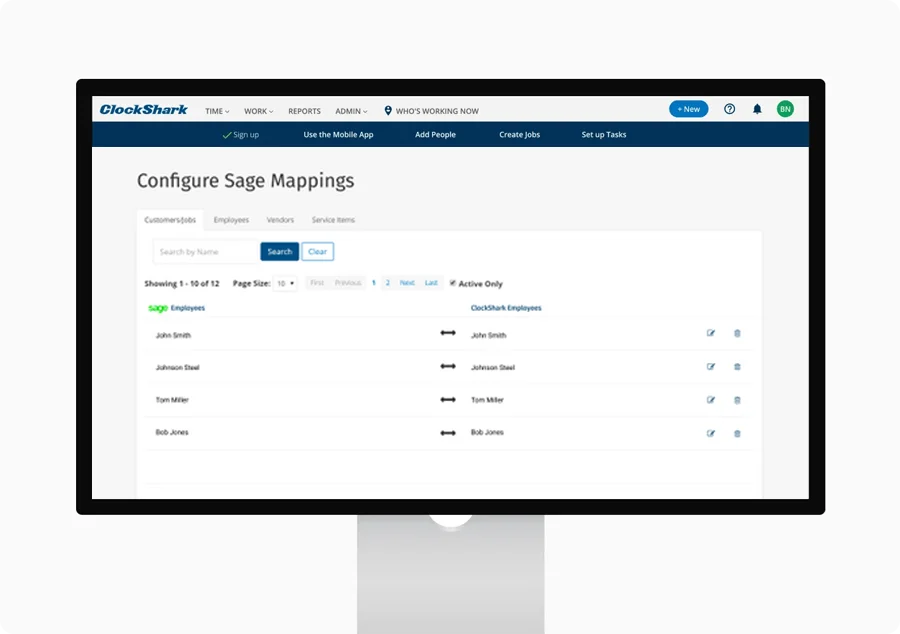Edit the John Smith mapping
Image resolution: width=900 pixels, height=634 pixels.
coord(711,333)
